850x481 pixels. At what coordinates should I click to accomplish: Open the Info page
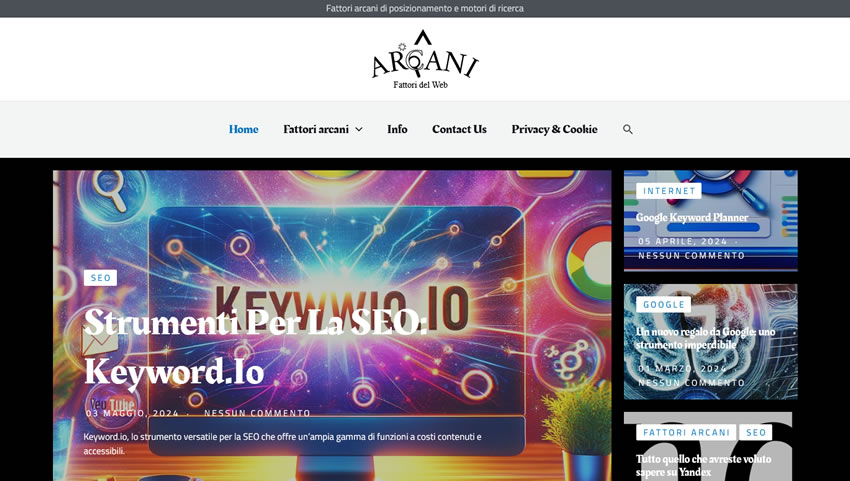tap(397, 129)
